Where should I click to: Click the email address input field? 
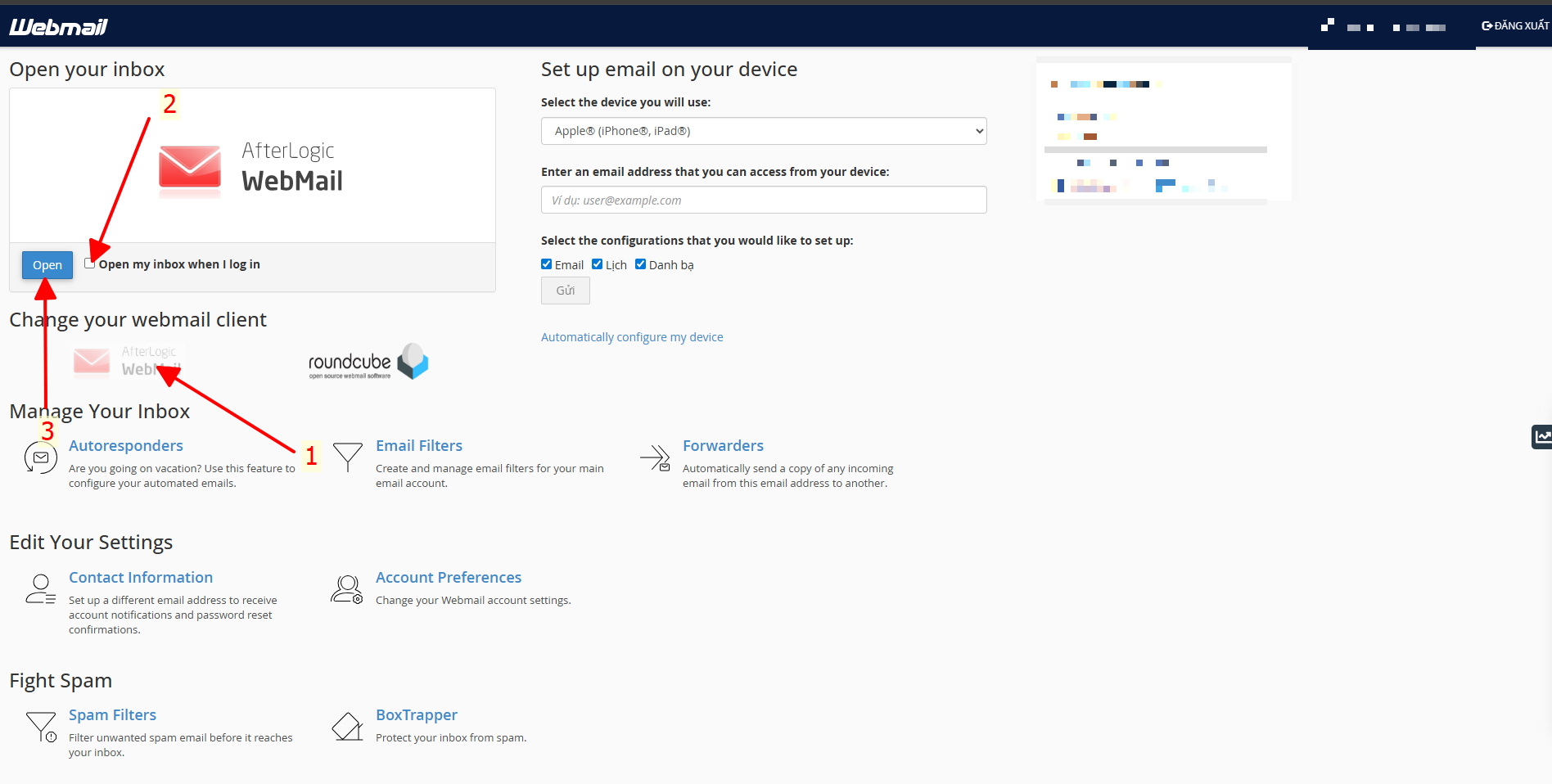(x=763, y=200)
